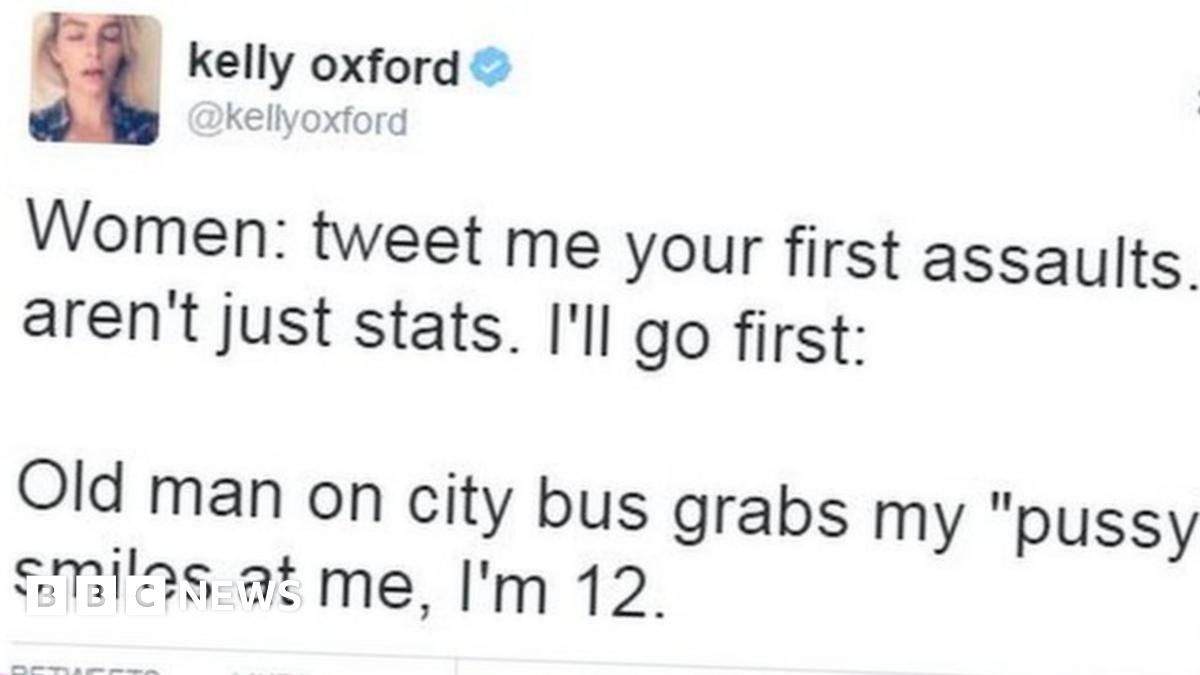This screenshot has height=675, width=1200.
Task: Open kelly oxford's profile photo
Action: 95,79
